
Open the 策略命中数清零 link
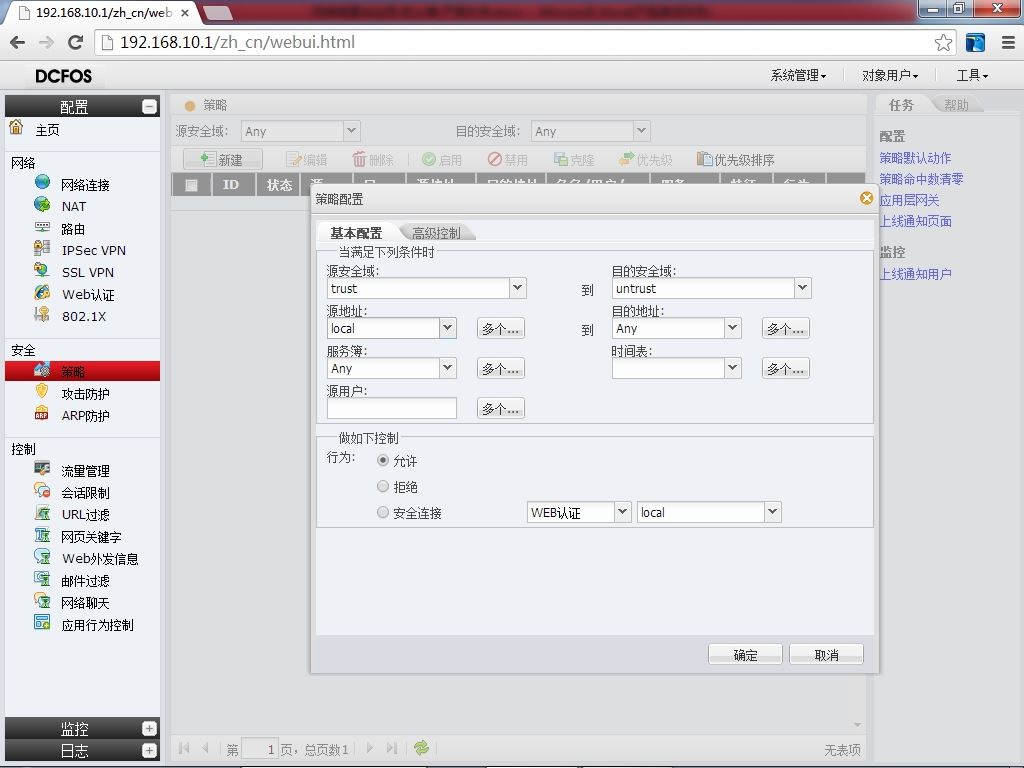pos(921,179)
